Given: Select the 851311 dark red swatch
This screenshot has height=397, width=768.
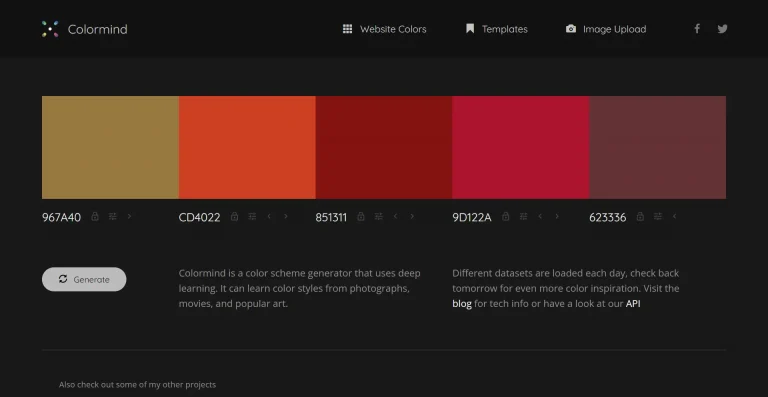Looking at the screenshot, I should coord(384,147).
